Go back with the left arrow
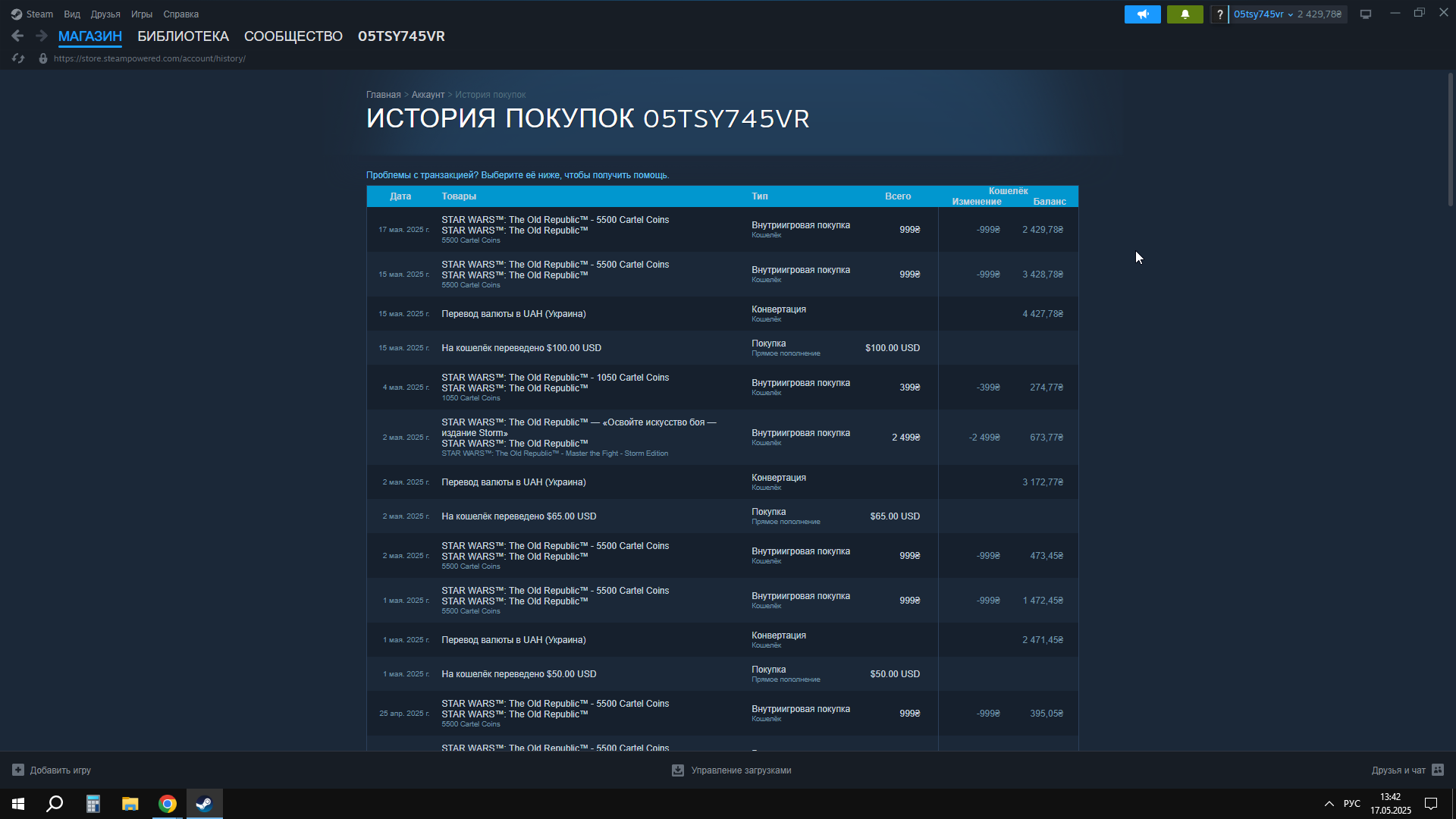The width and height of the screenshot is (1456, 819). coord(17,36)
